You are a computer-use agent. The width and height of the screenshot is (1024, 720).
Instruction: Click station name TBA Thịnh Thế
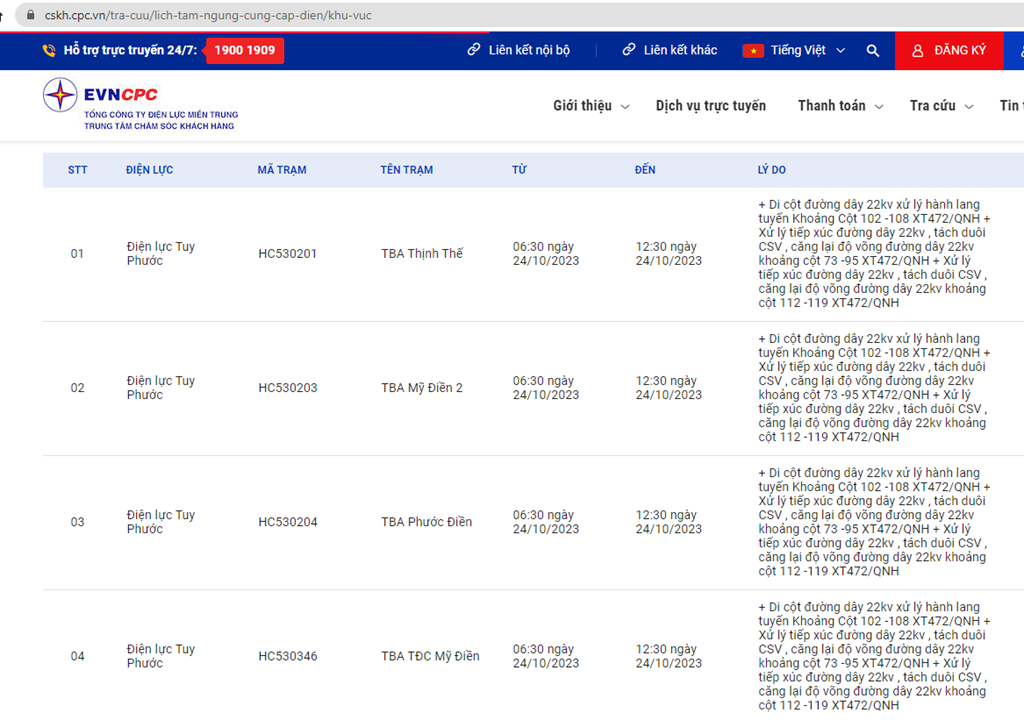(422, 254)
